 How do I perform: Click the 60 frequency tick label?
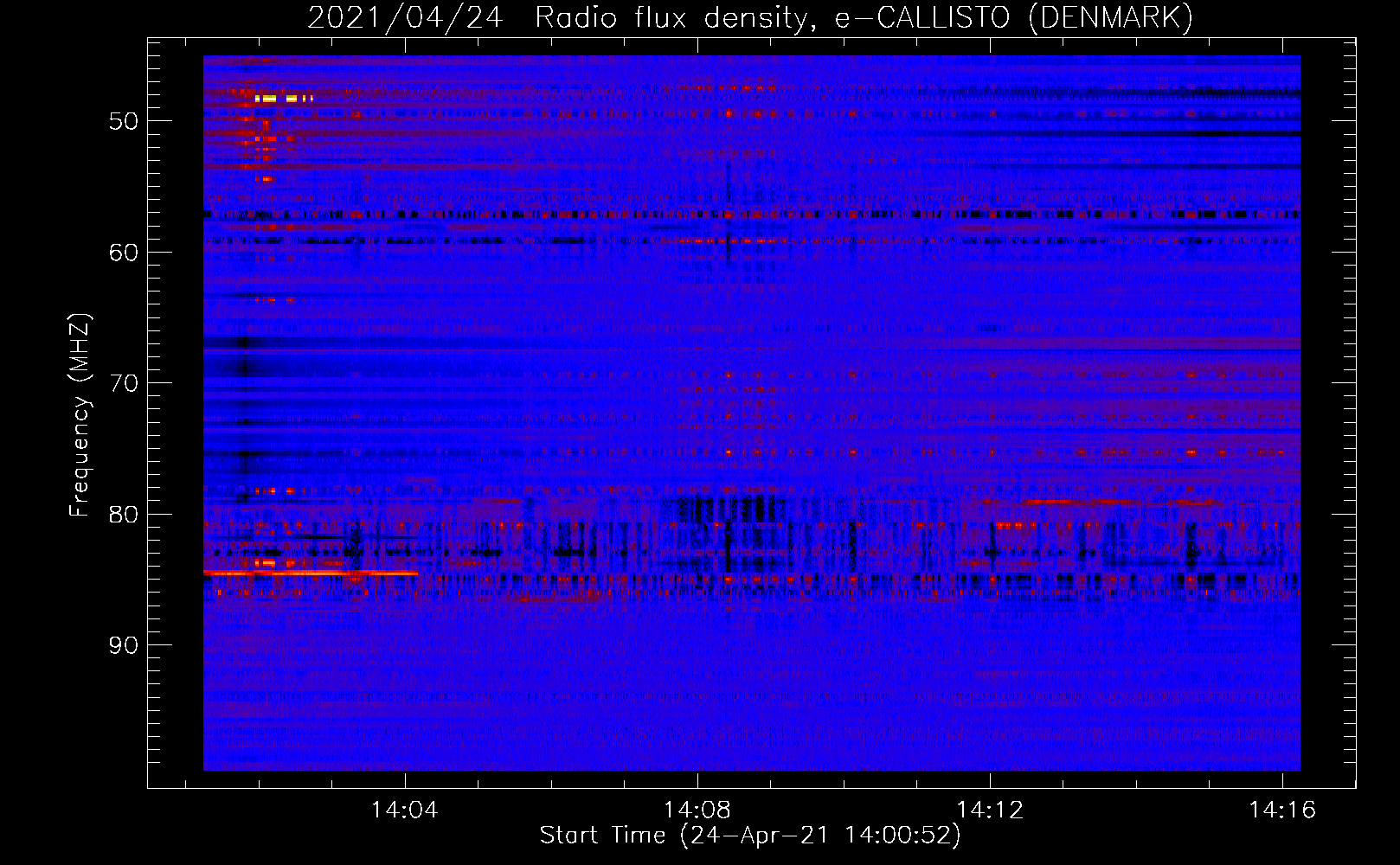coord(124,253)
